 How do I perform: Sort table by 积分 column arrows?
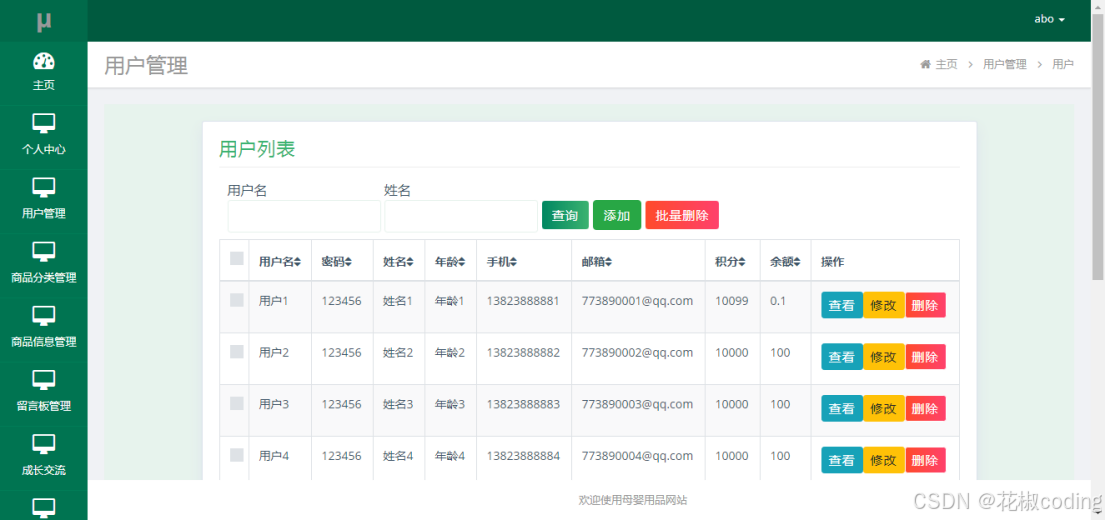tap(742, 262)
